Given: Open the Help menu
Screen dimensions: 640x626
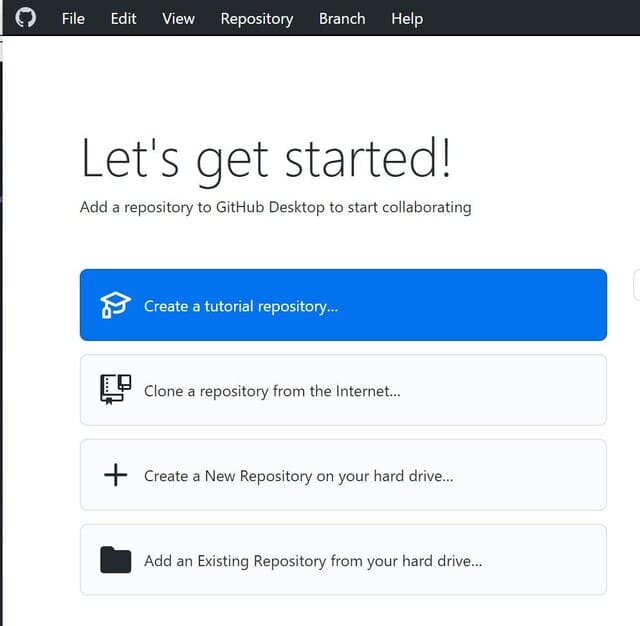Looking at the screenshot, I should point(406,18).
